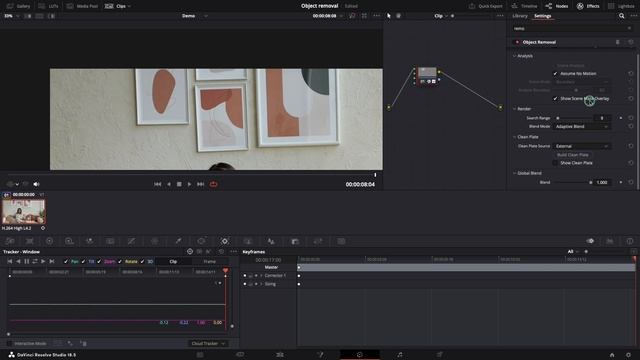Open the Tracker palette icon
640x360 pixels.
click(224, 241)
